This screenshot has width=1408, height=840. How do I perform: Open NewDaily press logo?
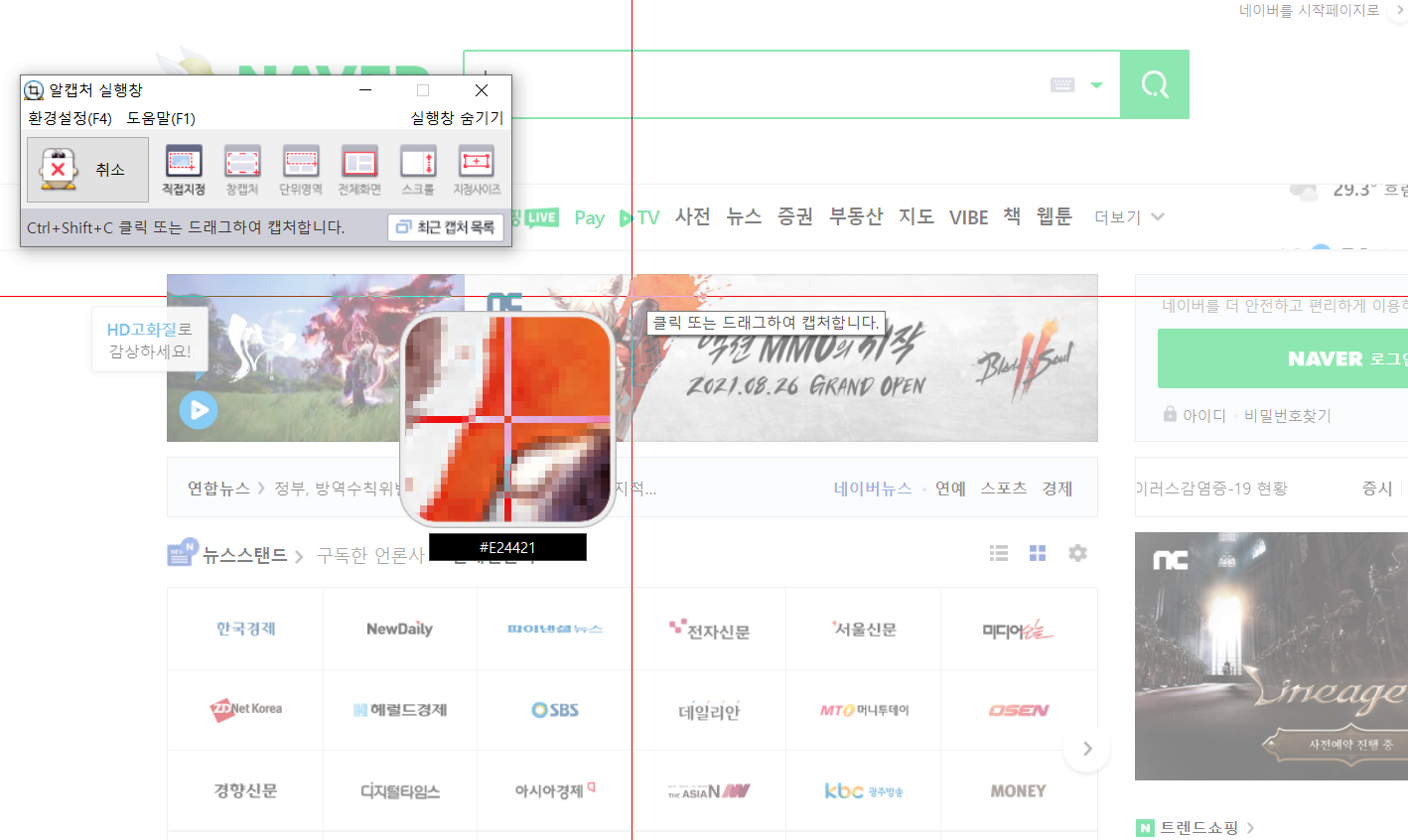click(399, 629)
